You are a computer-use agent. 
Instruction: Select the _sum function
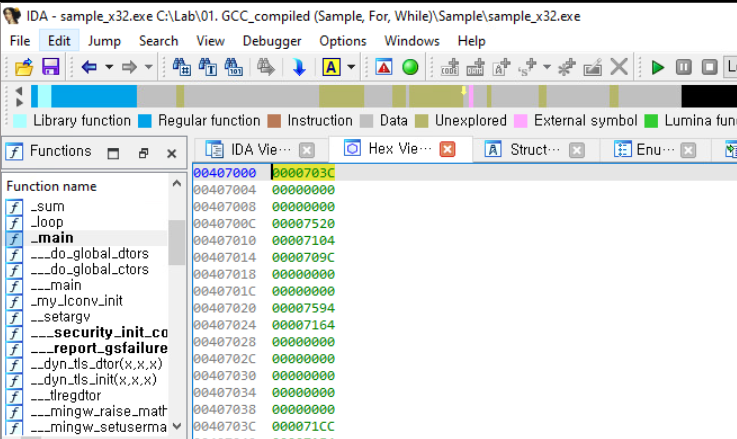pos(47,206)
